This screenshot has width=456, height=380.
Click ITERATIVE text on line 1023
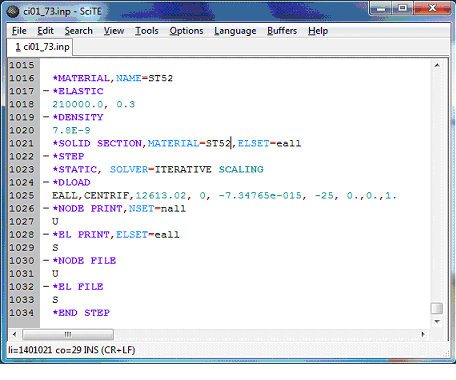click(183, 169)
